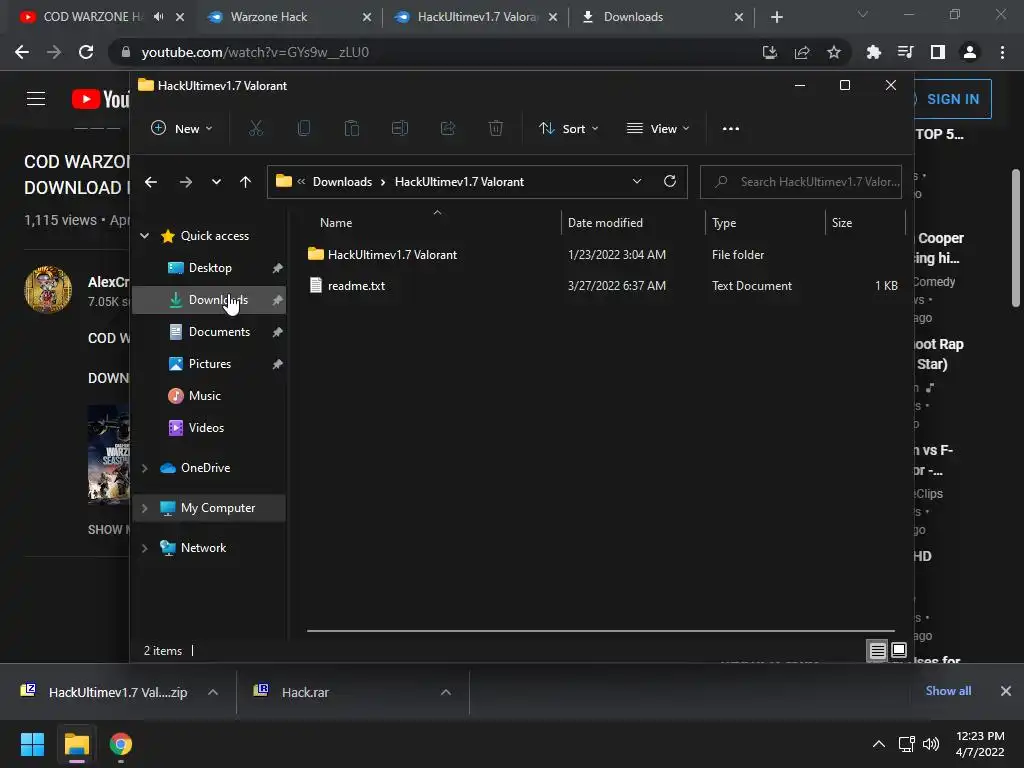Screen dimensions: 1024x768
Task: Click the Rename icon in Explorer toolbar
Action: tap(400, 129)
